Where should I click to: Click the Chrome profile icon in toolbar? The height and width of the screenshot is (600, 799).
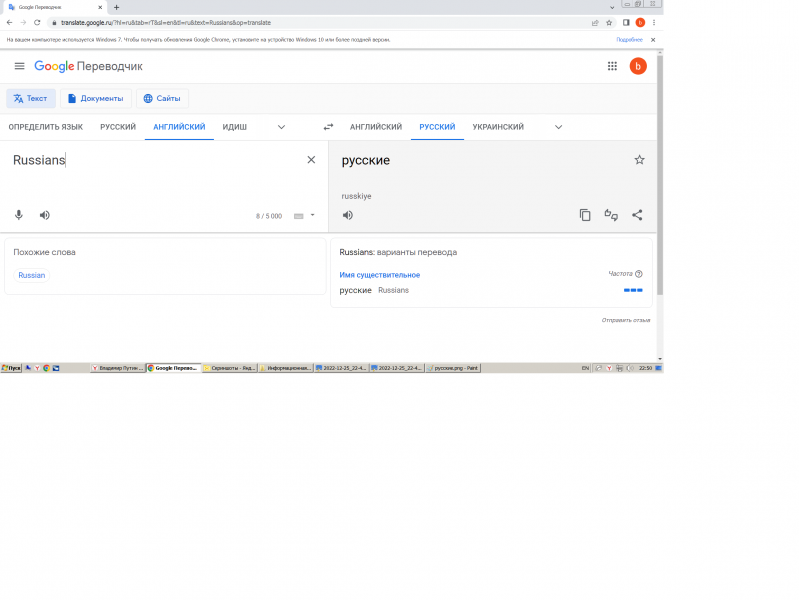[x=641, y=22]
